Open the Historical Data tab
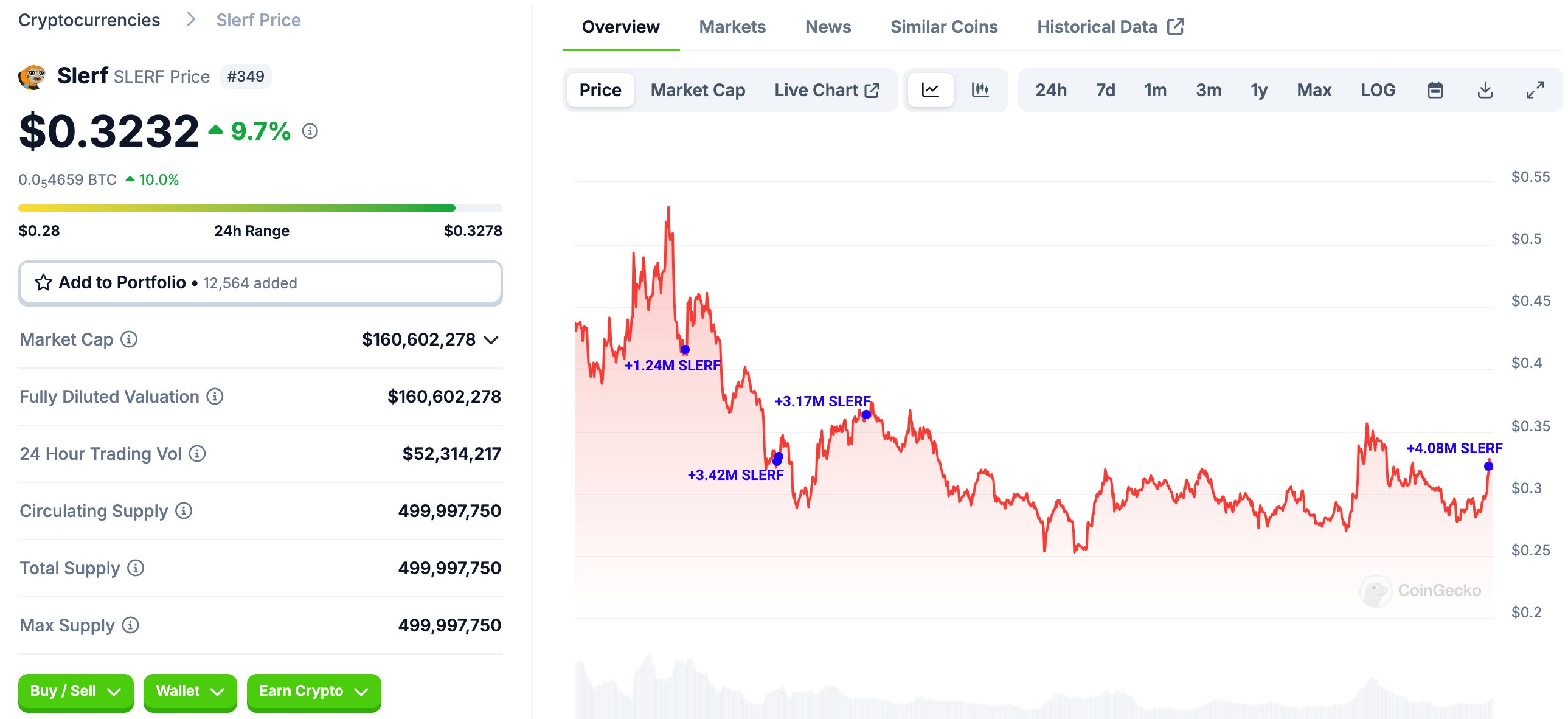This screenshot has width=1568, height=719. (x=1110, y=27)
